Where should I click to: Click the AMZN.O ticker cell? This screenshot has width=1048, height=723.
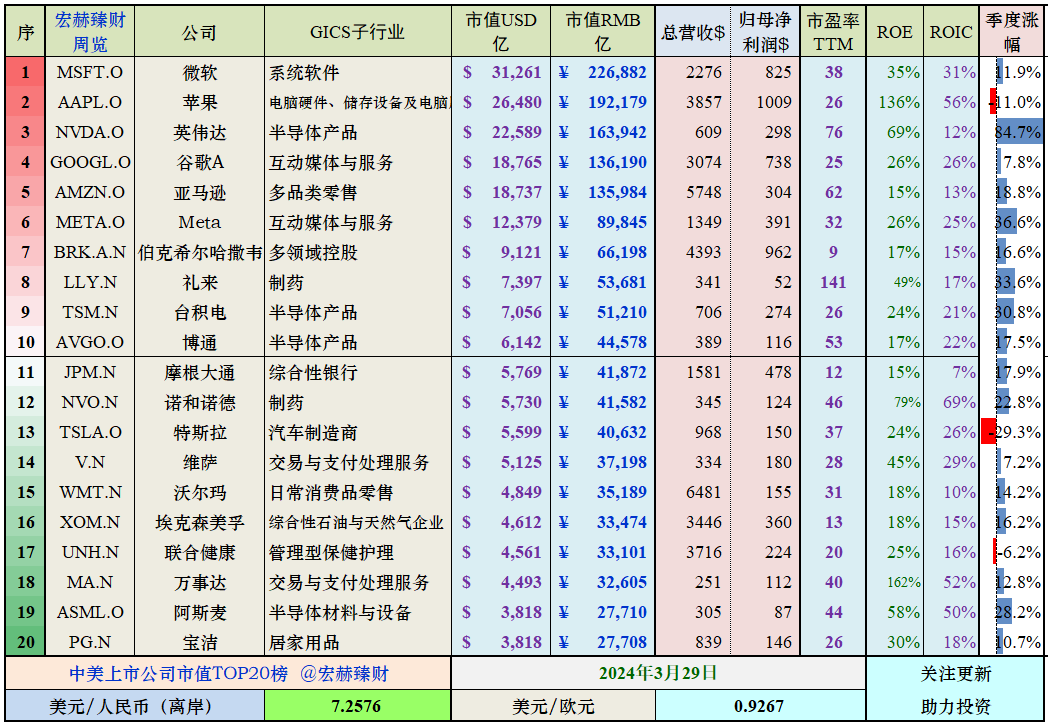[x=90, y=192]
